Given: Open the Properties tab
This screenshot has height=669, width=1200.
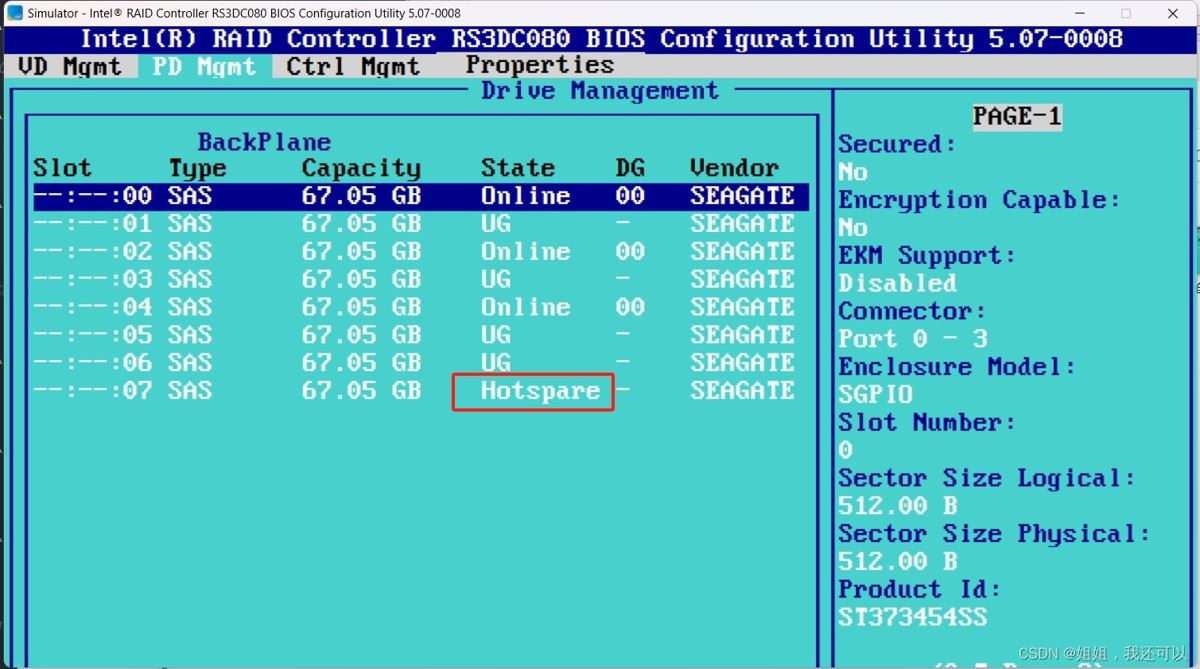Looking at the screenshot, I should (x=539, y=65).
